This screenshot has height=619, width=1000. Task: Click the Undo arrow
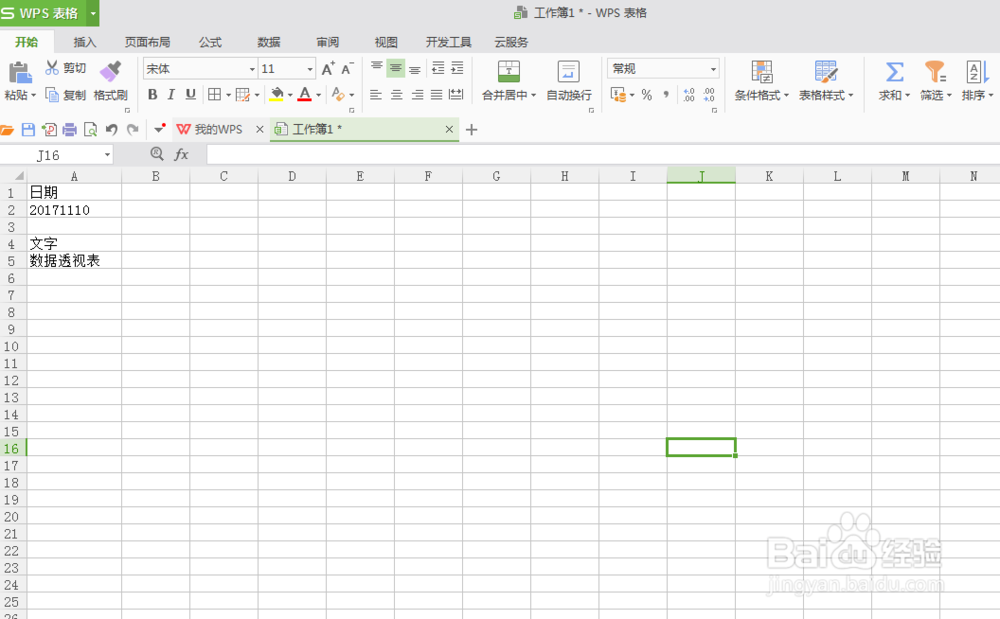click(112, 129)
